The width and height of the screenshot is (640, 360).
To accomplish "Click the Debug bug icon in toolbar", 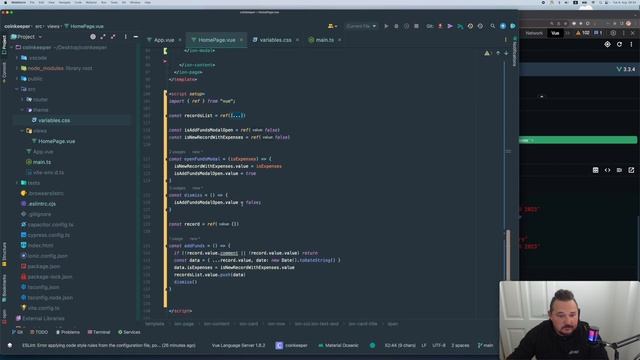I will [x=396, y=26].
